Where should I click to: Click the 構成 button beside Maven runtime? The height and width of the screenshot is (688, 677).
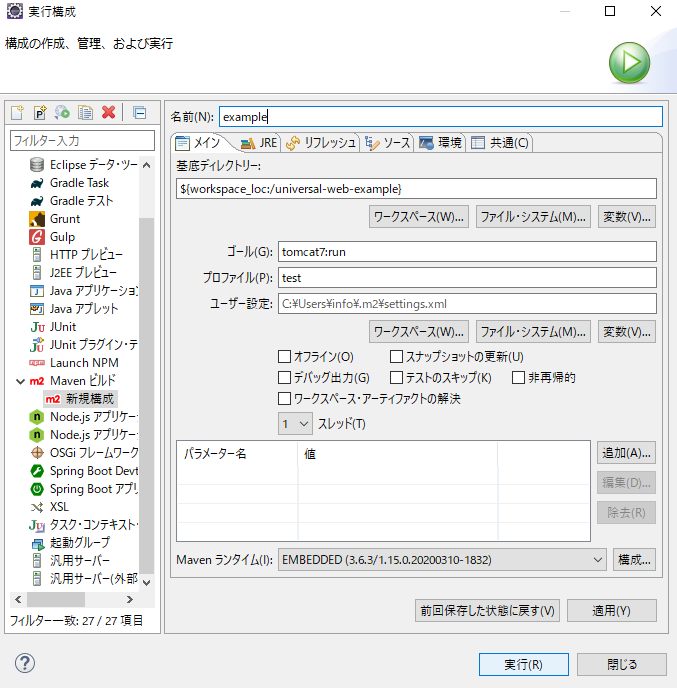pyautogui.click(x=634, y=559)
